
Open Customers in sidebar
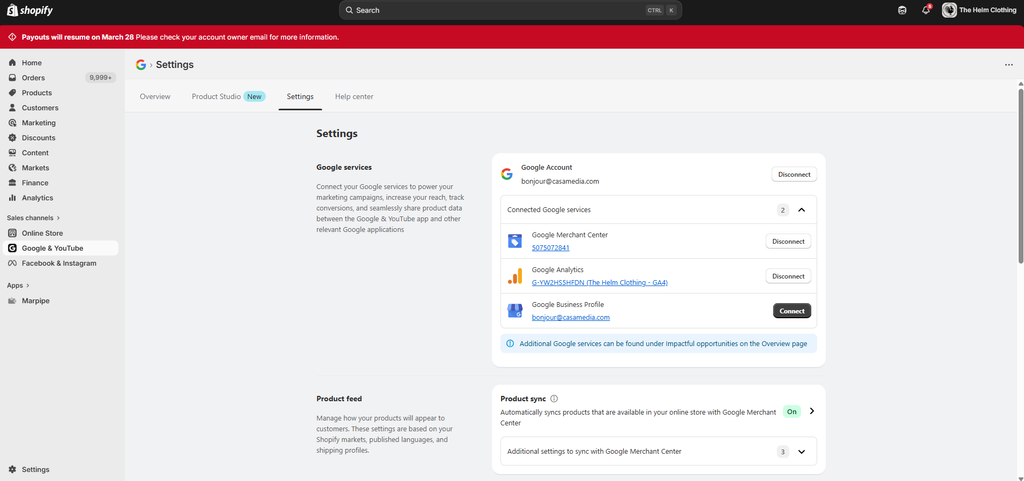click(x=40, y=108)
